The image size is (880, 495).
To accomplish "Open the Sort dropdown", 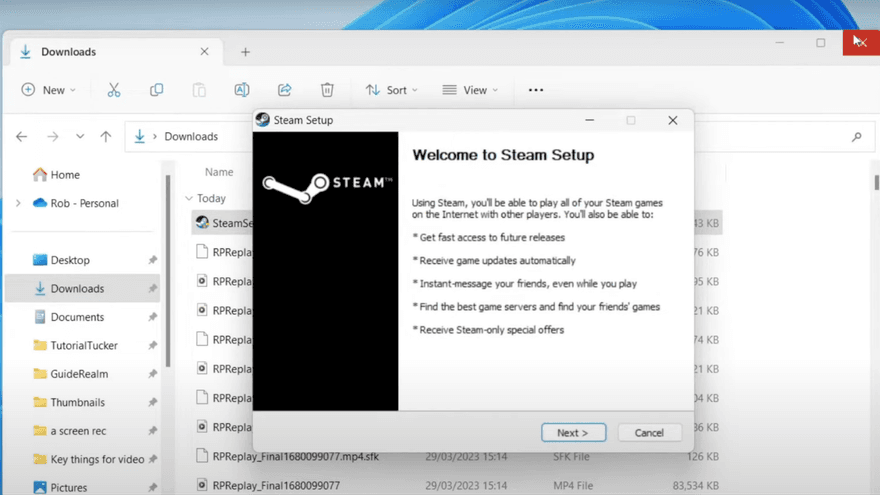I will 391,90.
